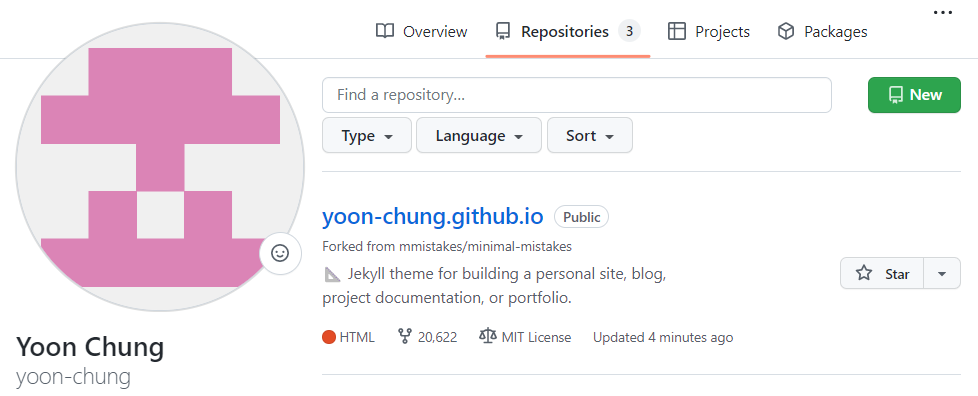The height and width of the screenshot is (396, 978).
Task: Click the Jekyll theme description text
Action: (495, 286)
